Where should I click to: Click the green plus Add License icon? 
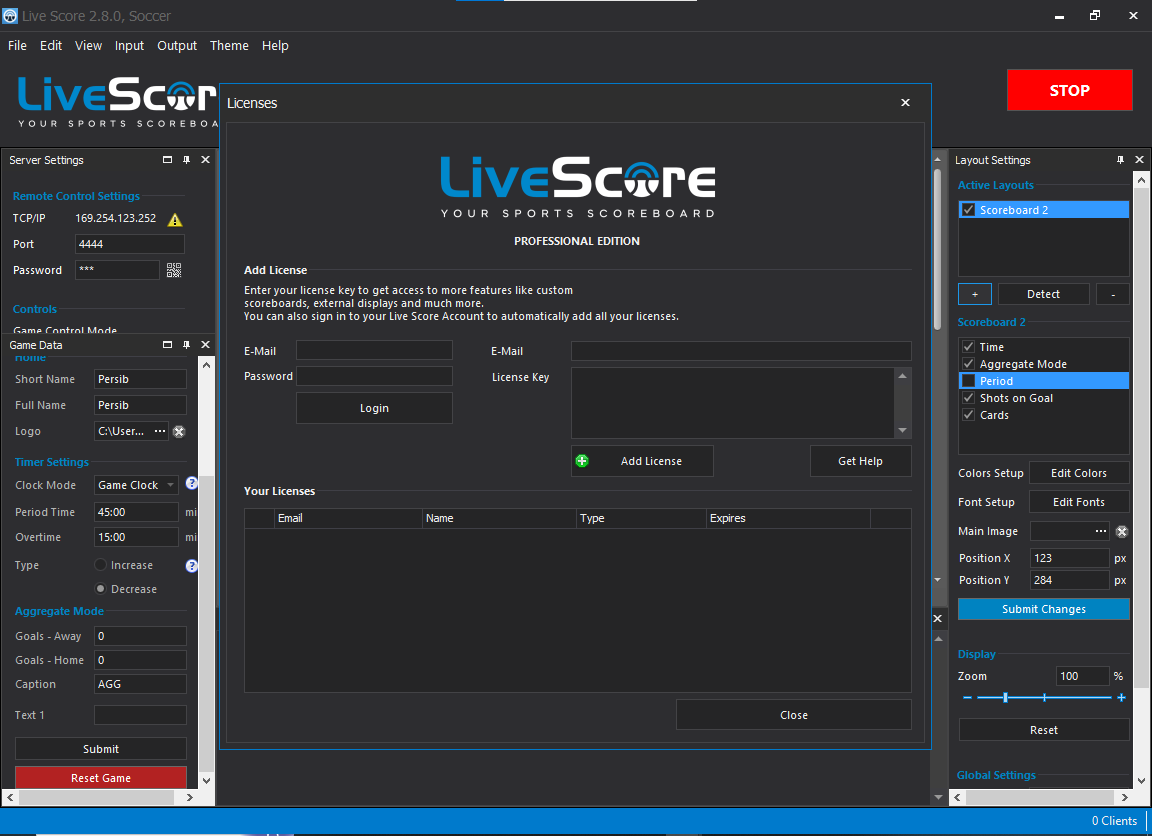coord(582,461)
